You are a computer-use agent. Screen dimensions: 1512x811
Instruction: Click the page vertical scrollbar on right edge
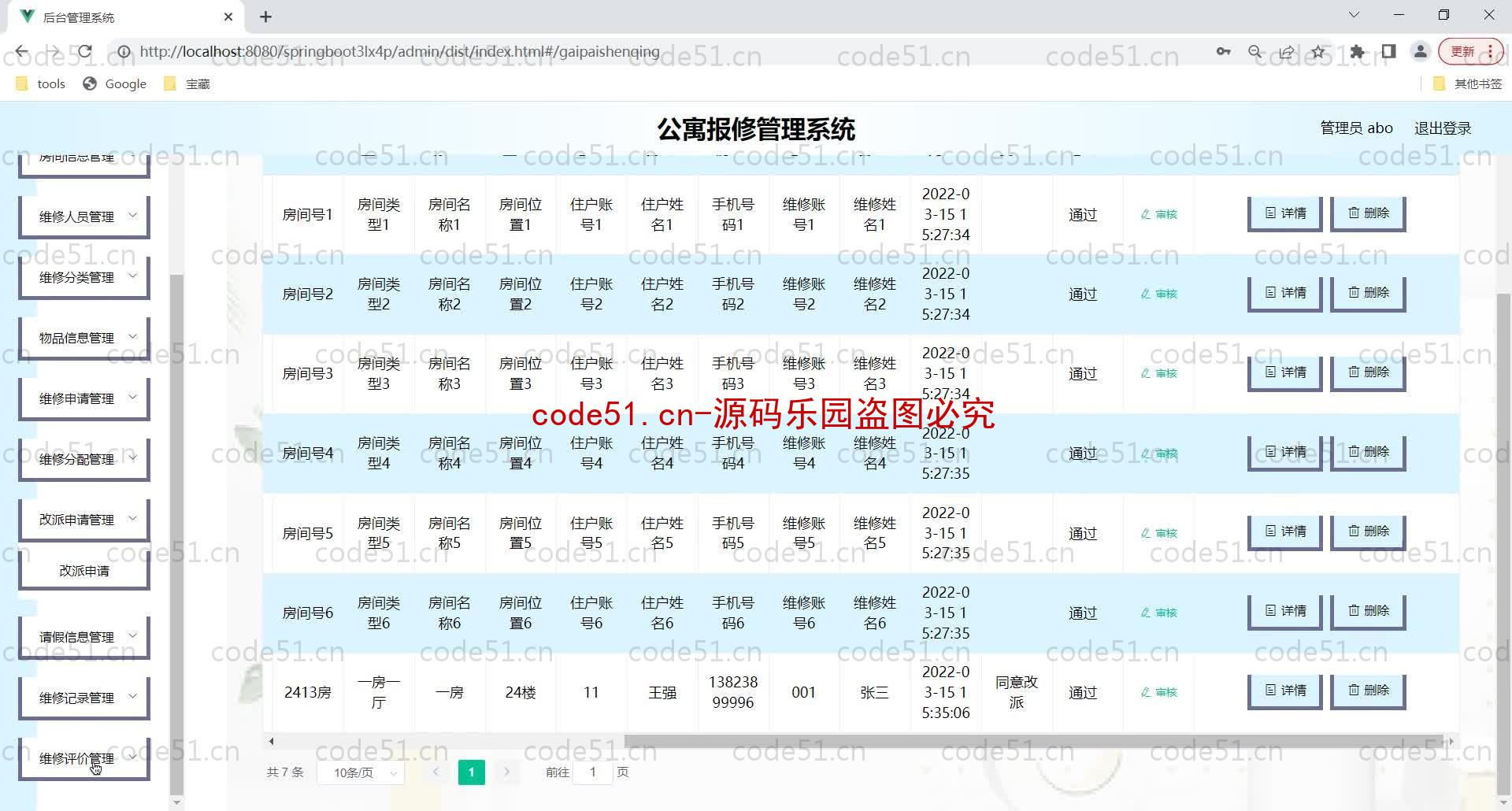(1503, 543)
